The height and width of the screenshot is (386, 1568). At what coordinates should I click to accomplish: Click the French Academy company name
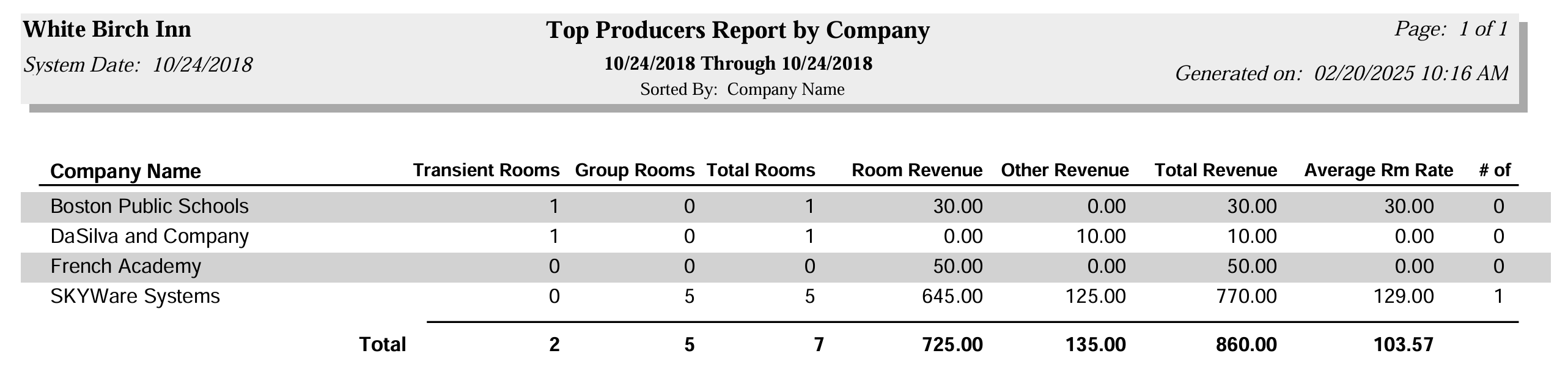coord(125,266)
